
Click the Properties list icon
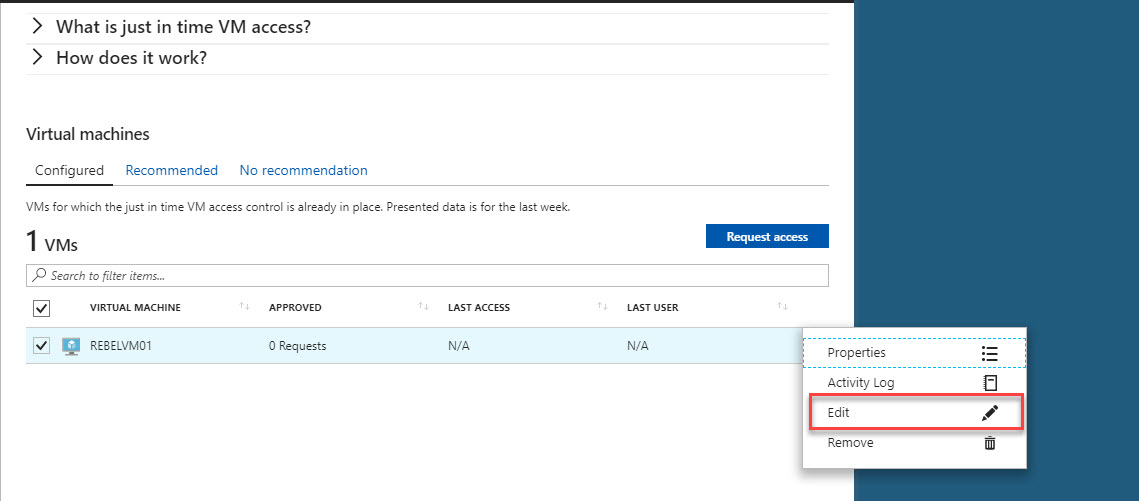click(989, 353)
